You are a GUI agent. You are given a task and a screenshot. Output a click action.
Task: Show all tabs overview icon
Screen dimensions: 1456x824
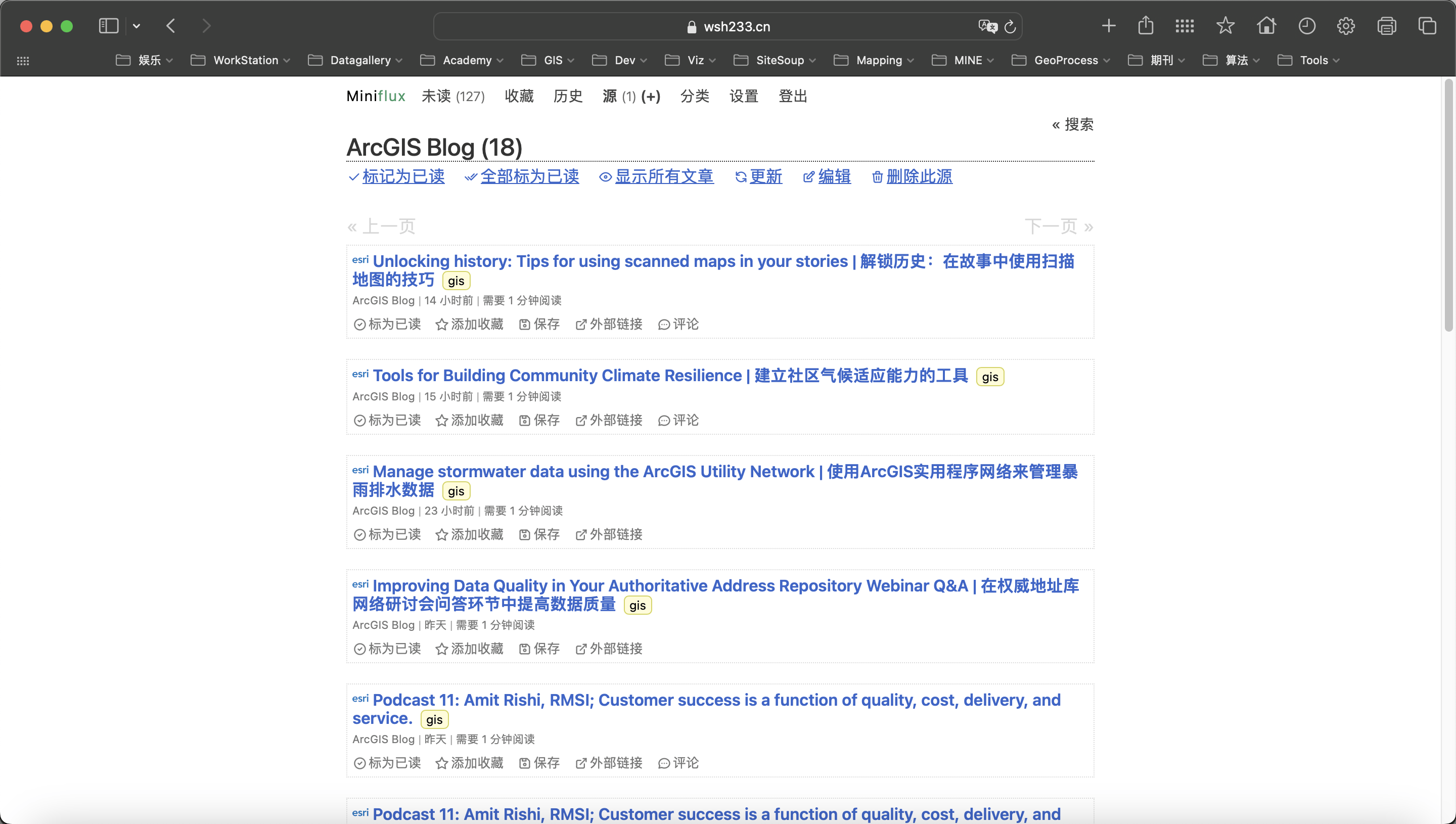click(x=1427, y=25)
